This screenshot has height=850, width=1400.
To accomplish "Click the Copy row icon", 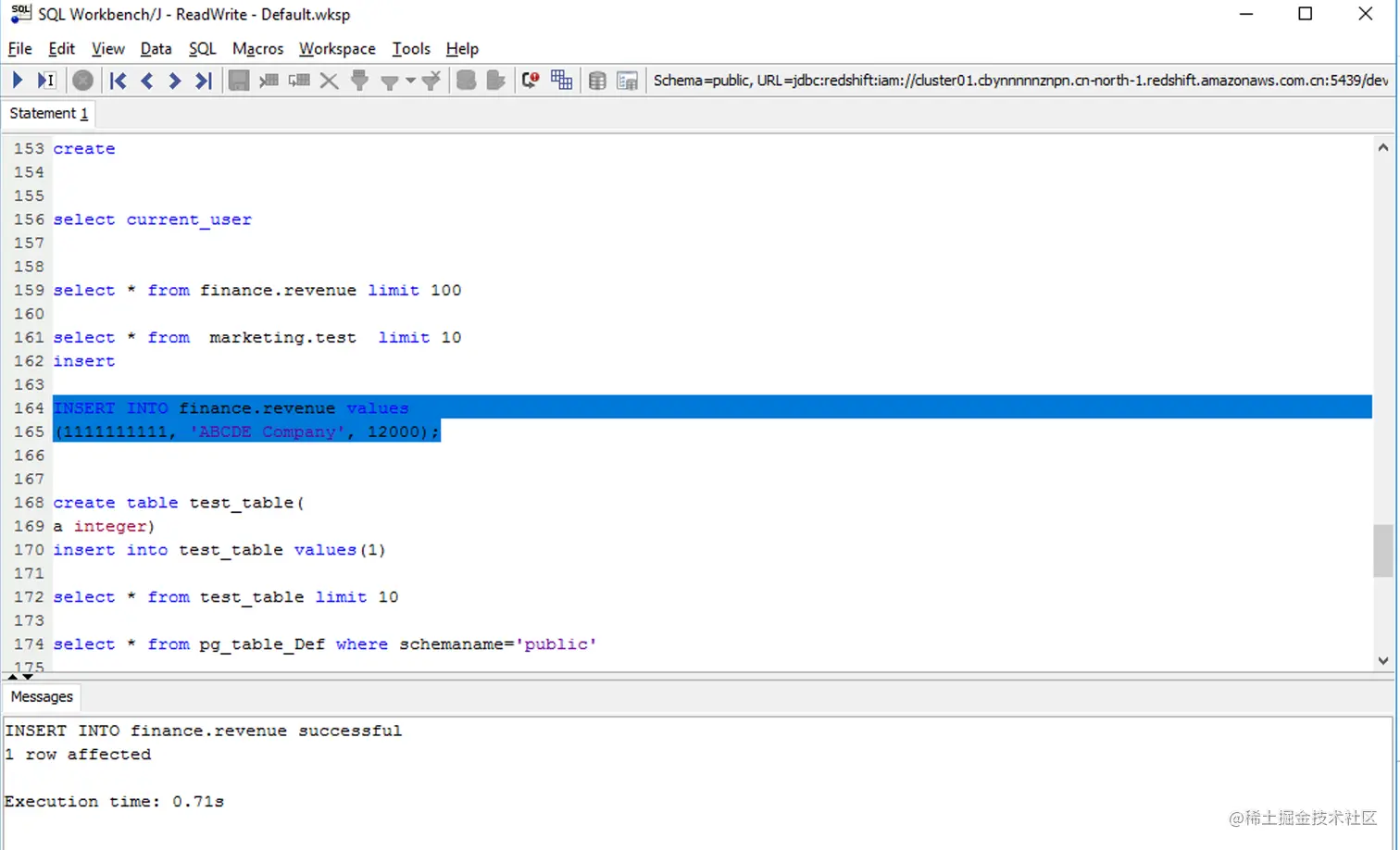I will (298, 81).
